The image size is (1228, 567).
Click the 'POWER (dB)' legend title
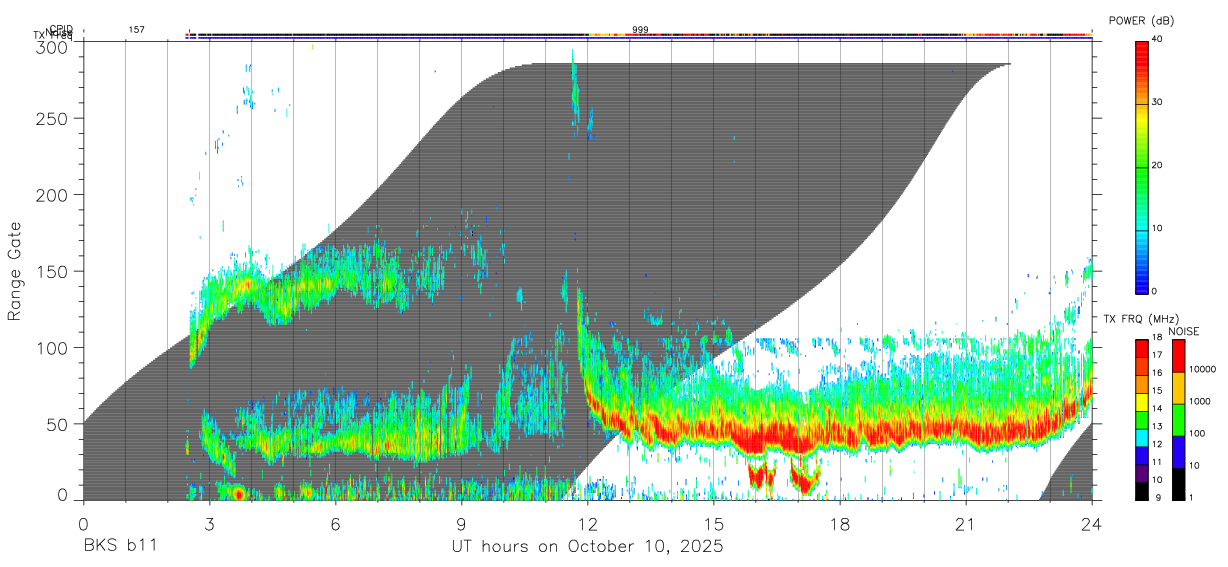click(x=1141, y=21)
